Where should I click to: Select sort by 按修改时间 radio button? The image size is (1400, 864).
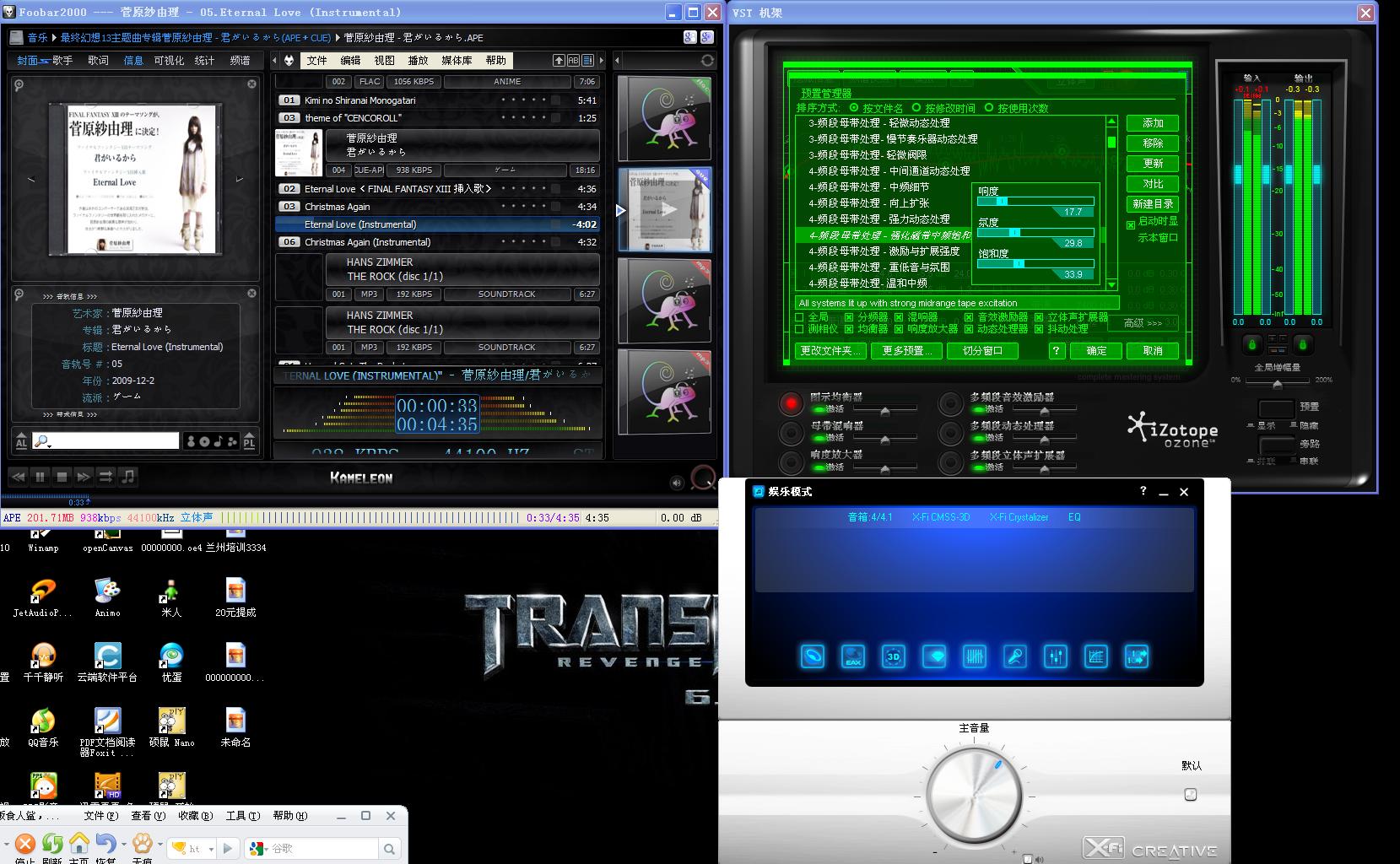point(916,108)
